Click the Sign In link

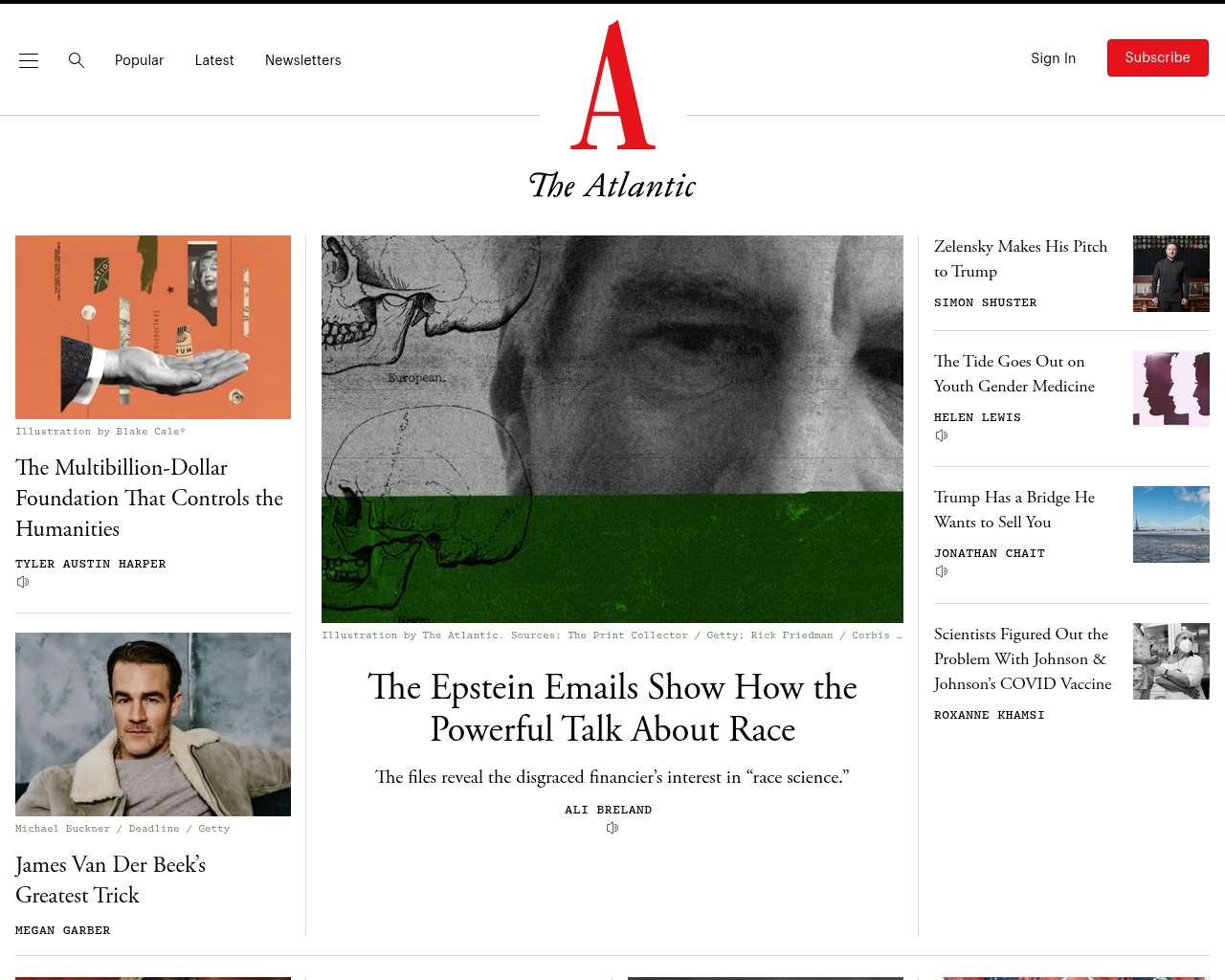point(1053,58)
